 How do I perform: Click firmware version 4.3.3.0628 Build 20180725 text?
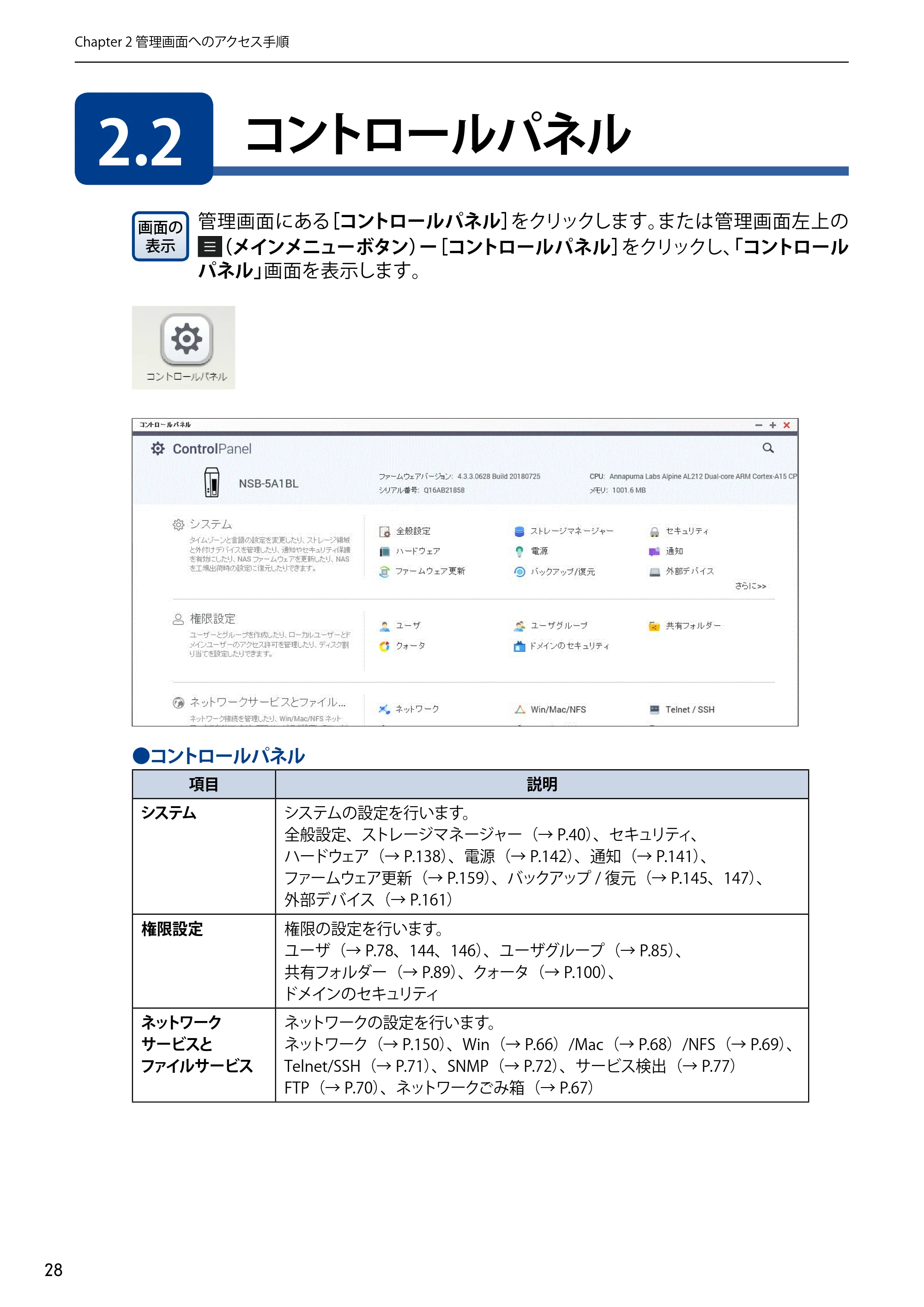498,476
